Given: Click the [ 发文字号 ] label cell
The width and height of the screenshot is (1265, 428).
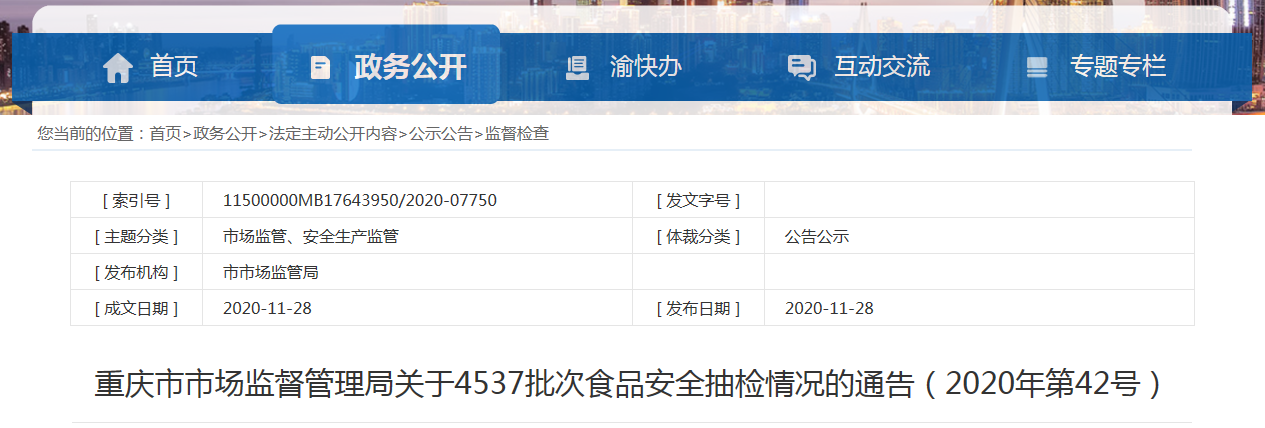Looking at the screenshot, I should (x=698, y=200).
